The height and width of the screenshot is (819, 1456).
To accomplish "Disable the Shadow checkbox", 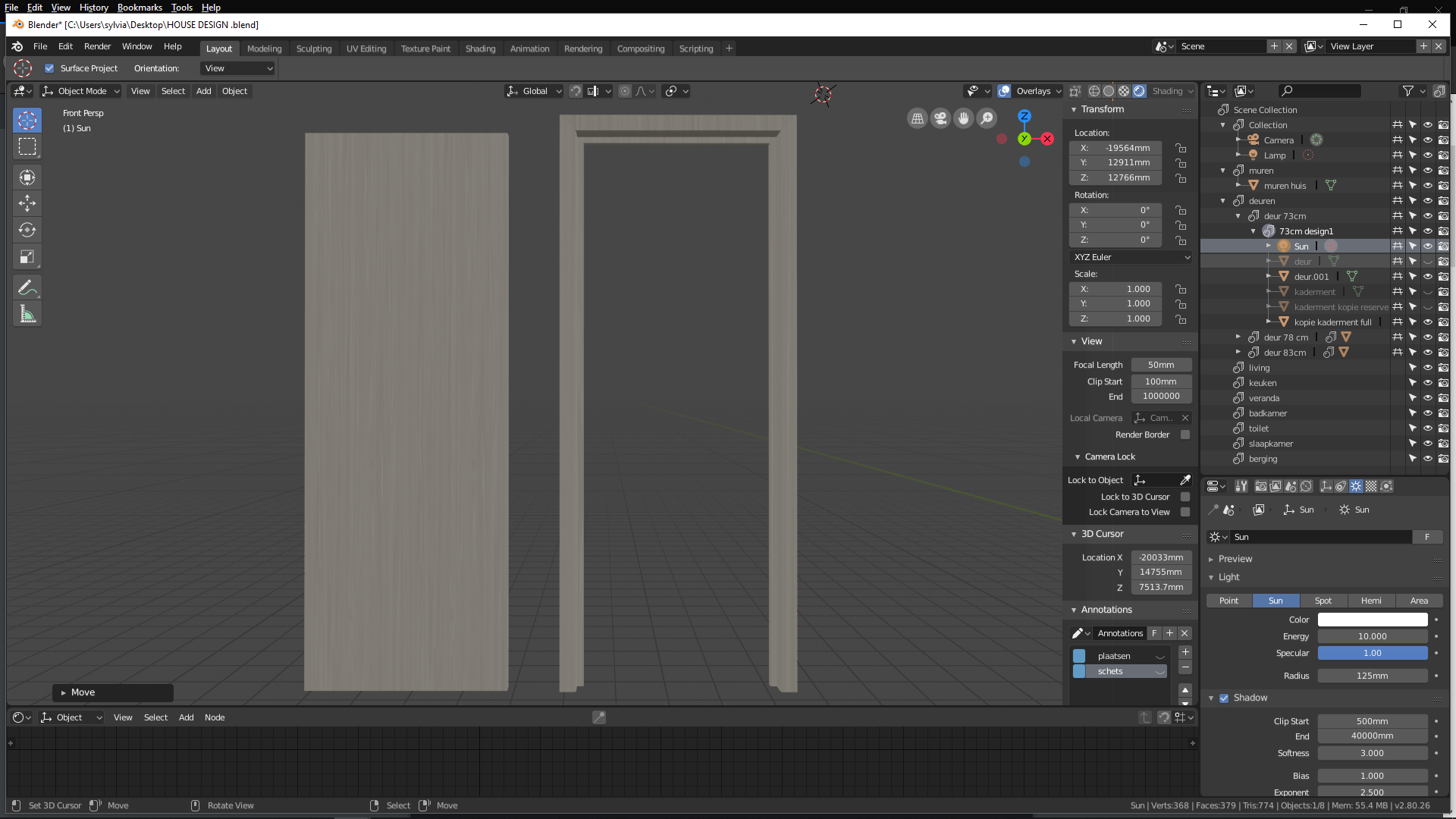I will pos(1224,698).
